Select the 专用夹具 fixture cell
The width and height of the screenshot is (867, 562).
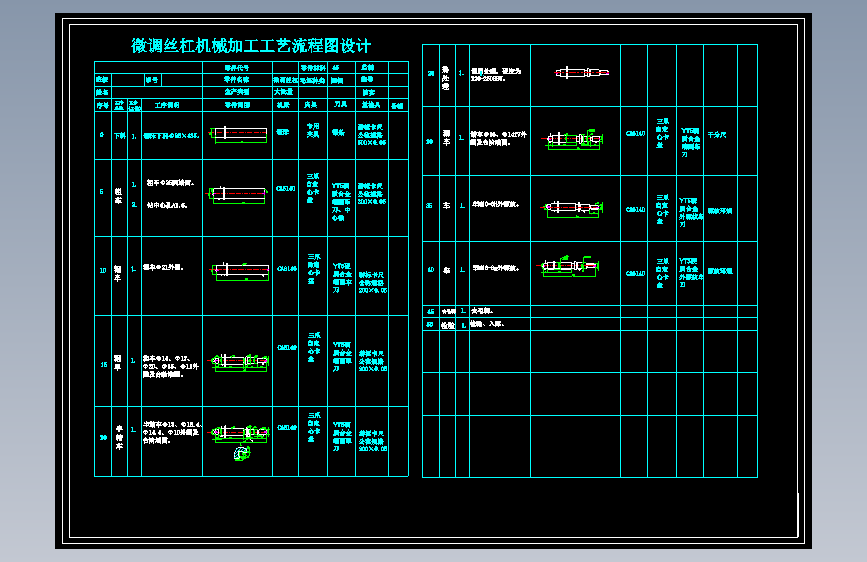[313, 131]
